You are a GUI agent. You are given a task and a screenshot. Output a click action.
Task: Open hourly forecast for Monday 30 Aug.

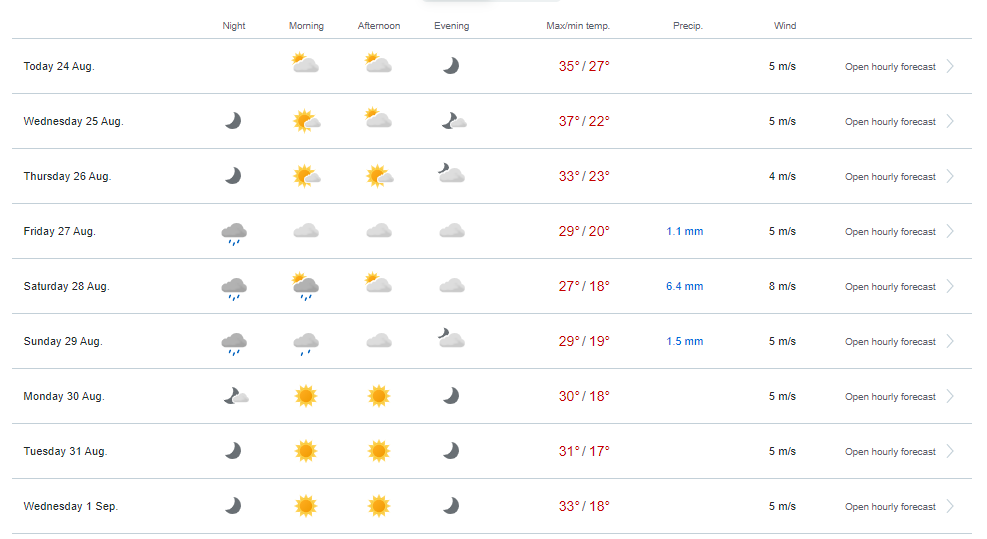click(890, 397)
